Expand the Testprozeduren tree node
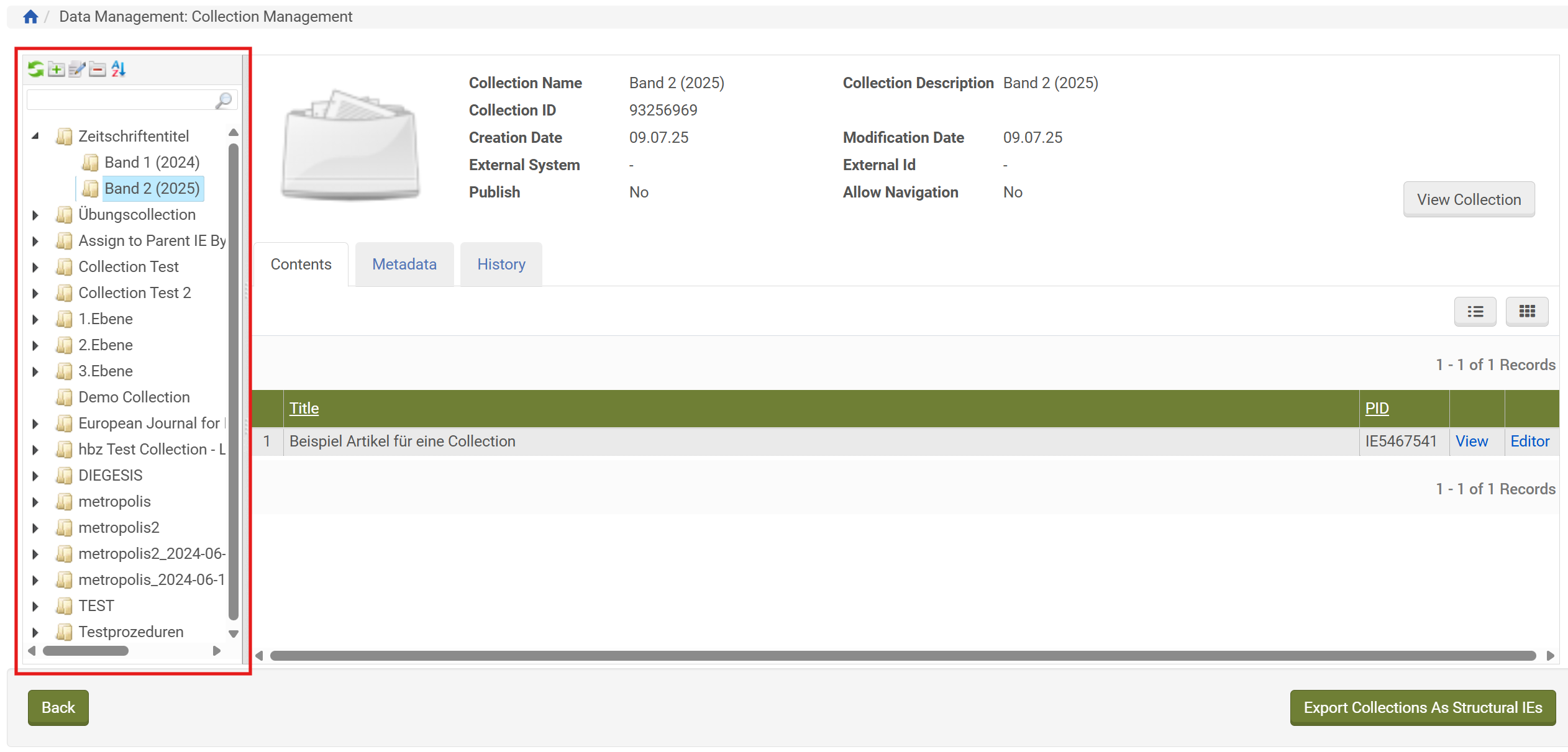This screenshot has height=752, width=1568. pyautogui.click(x=35, y=632)
